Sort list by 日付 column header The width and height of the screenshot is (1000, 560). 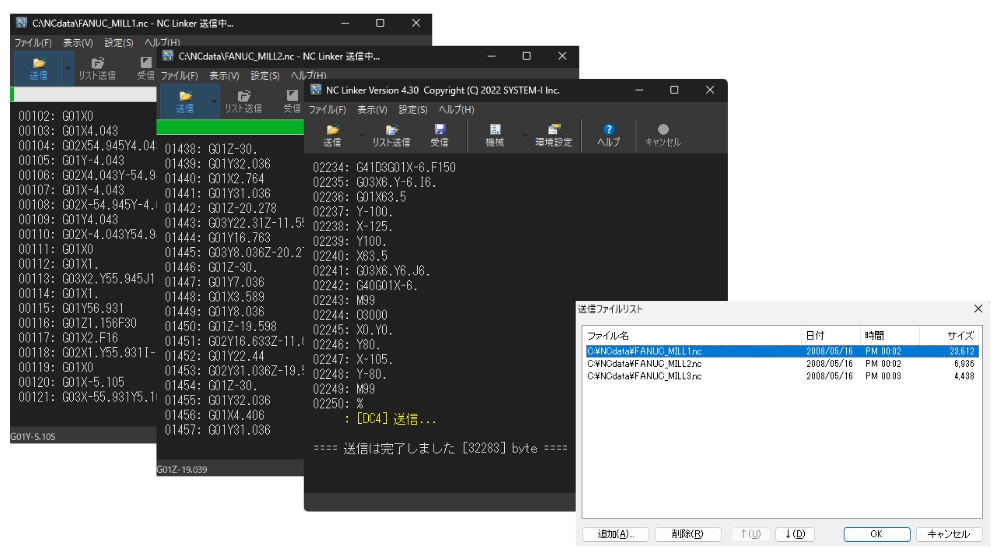pyautogui.click(x=830, y=335)
